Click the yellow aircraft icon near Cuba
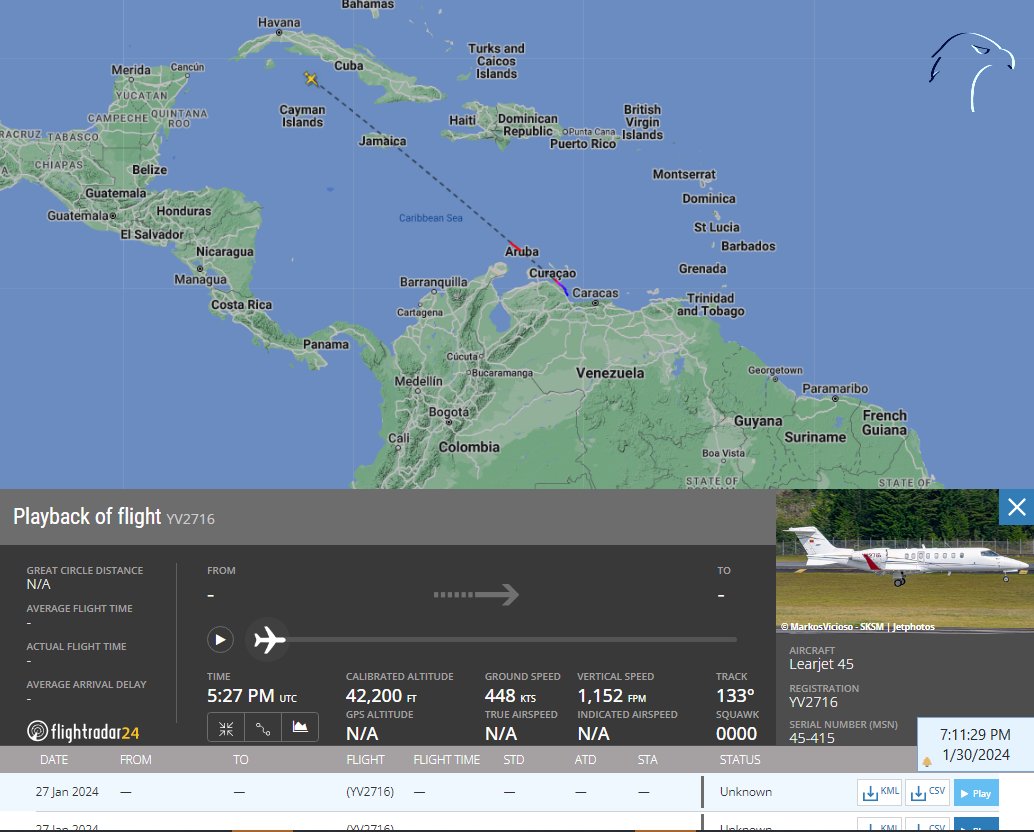The height and width of the screenshot is (832, 1034). tap(311, 79)
